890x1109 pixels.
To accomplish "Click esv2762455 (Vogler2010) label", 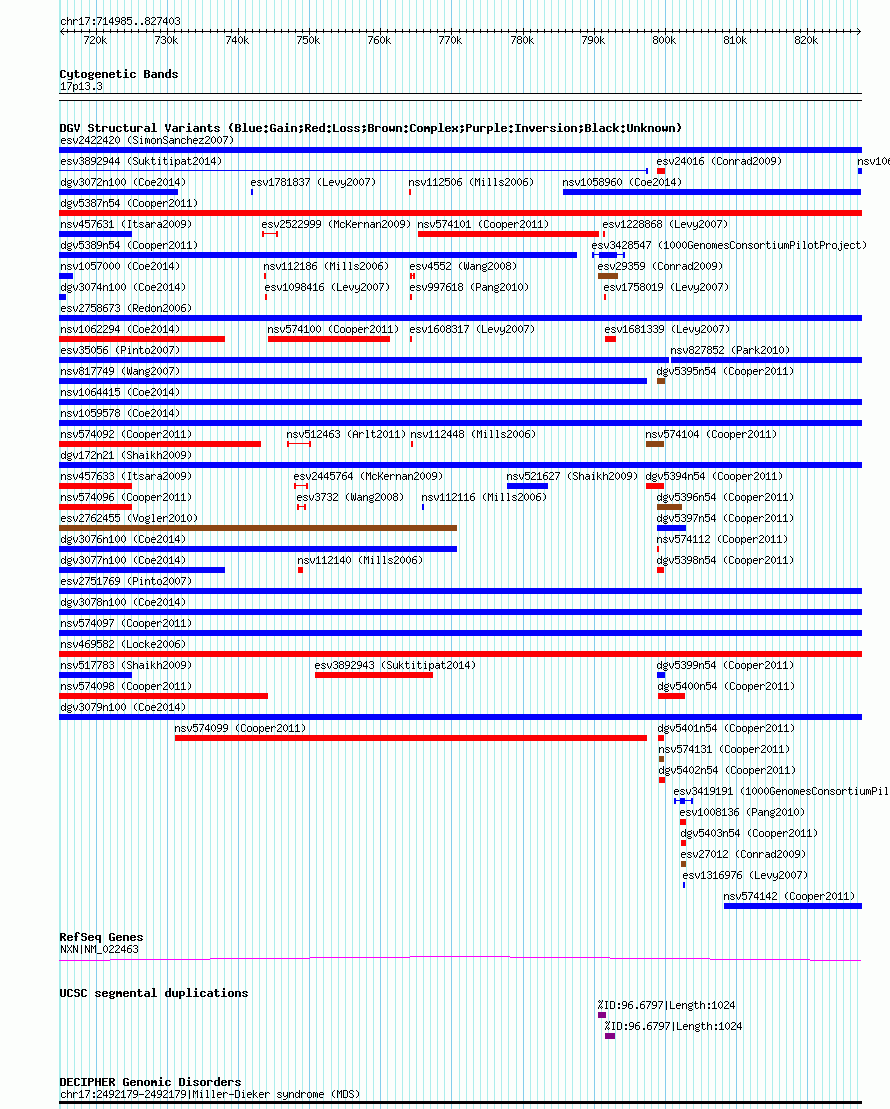I will 129,518.
